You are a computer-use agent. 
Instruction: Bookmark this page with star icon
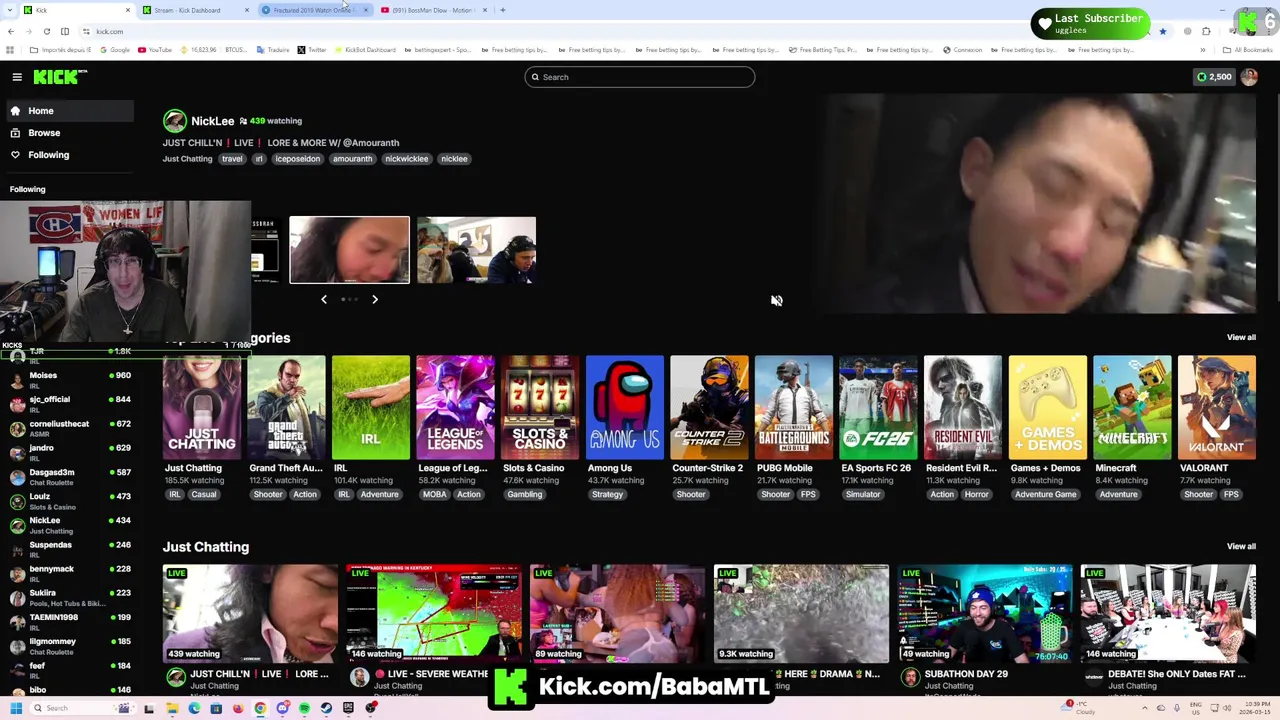click(x=1162, y=31)
